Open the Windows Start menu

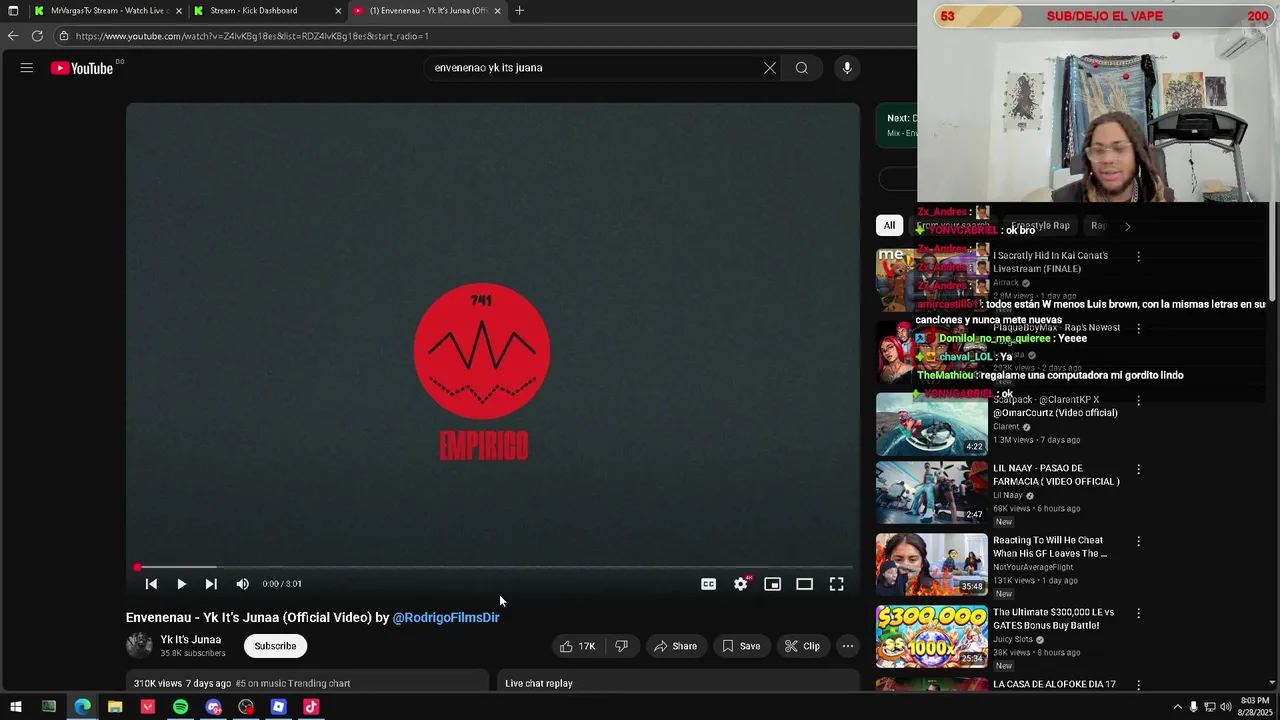15,707
